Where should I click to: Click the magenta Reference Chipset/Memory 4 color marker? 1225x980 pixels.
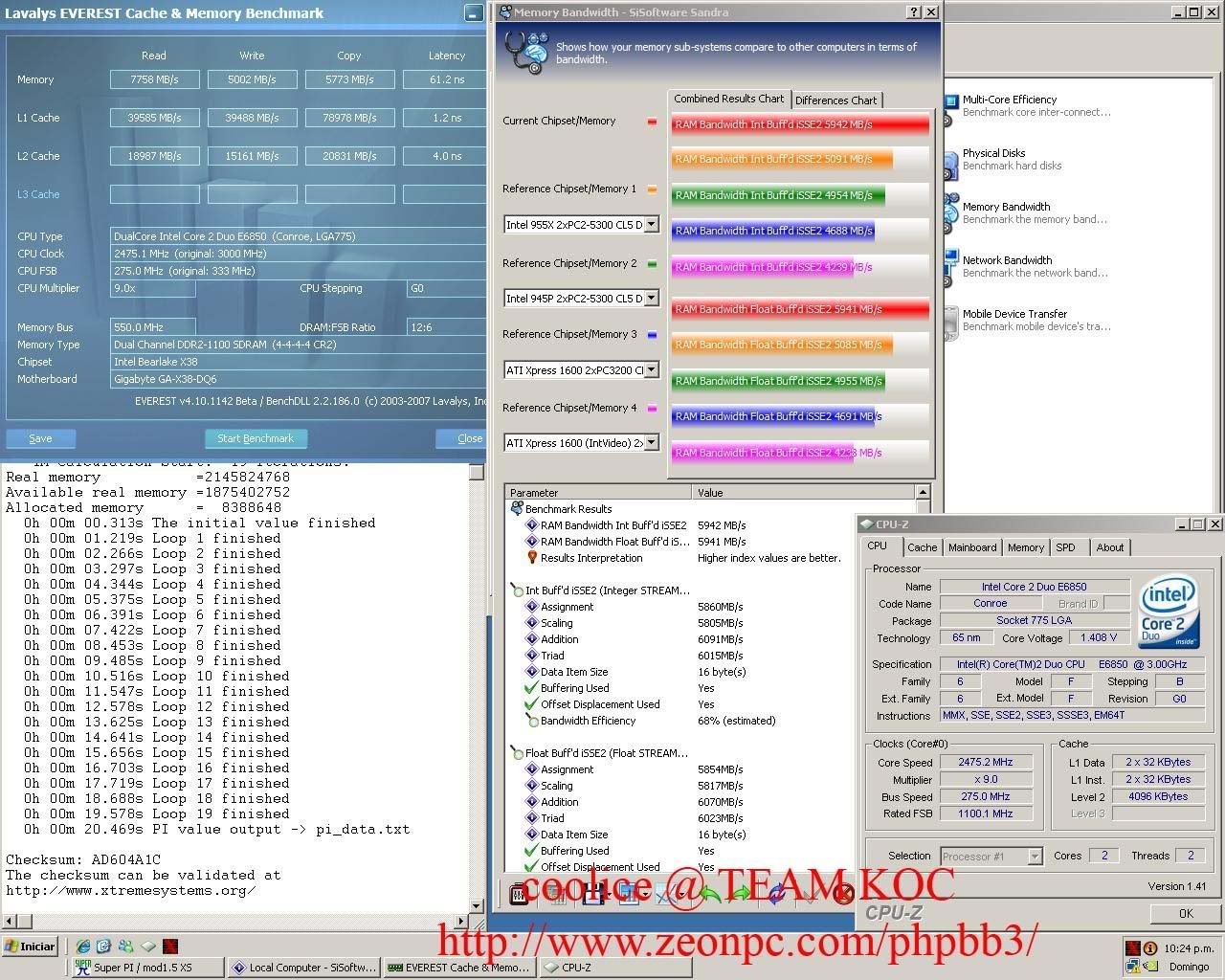[652, 409]
